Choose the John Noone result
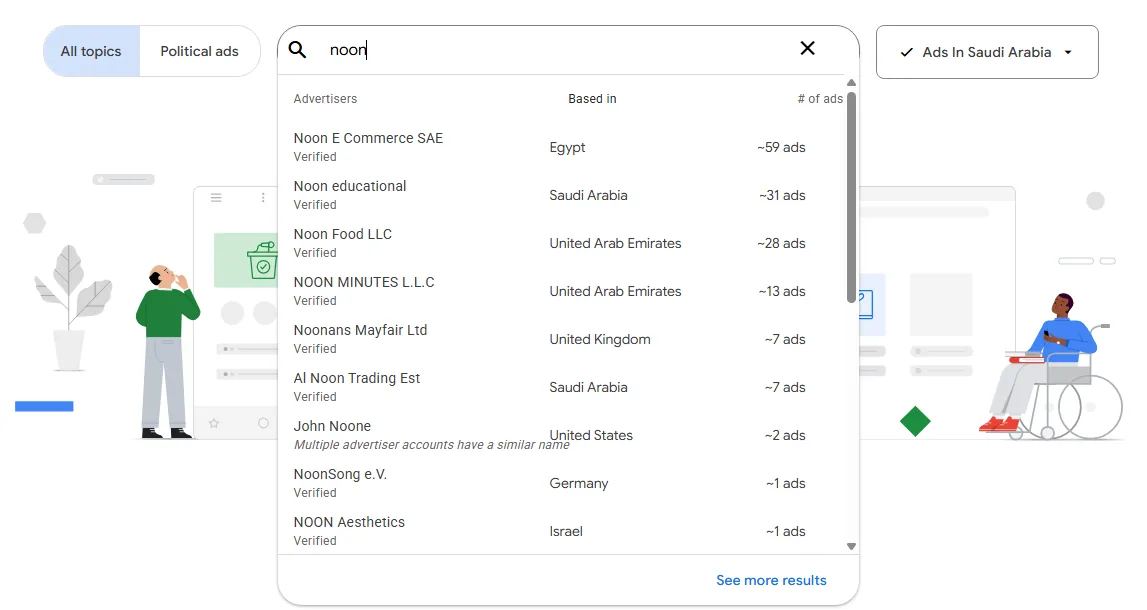The height and width of the screenshot is (610, 1147). (562, 435)
